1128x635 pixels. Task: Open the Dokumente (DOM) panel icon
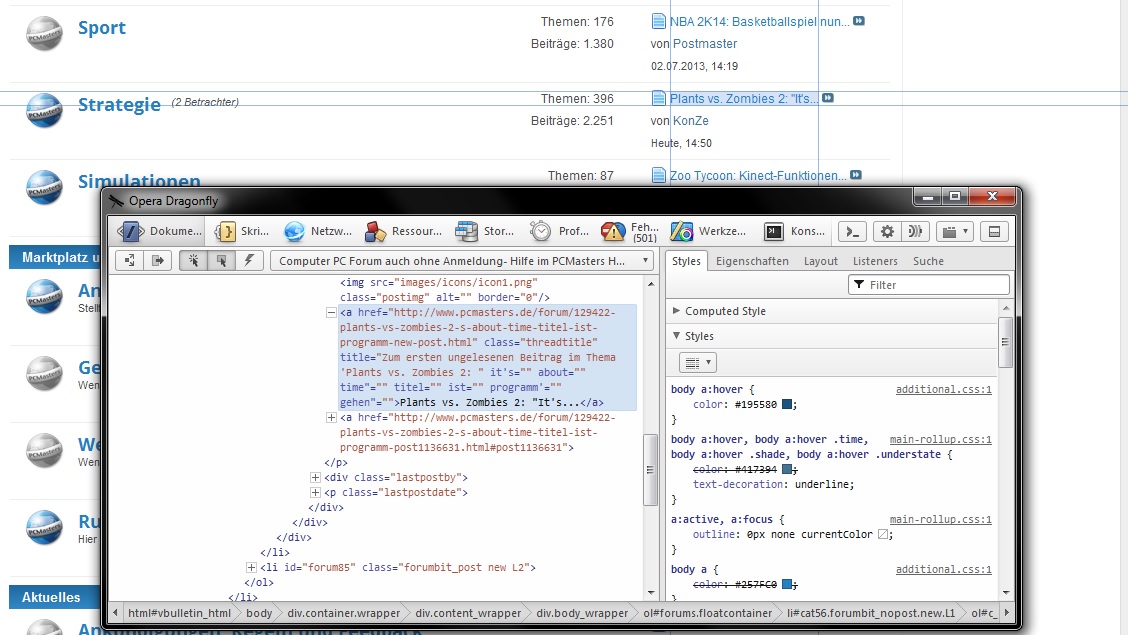131,231
